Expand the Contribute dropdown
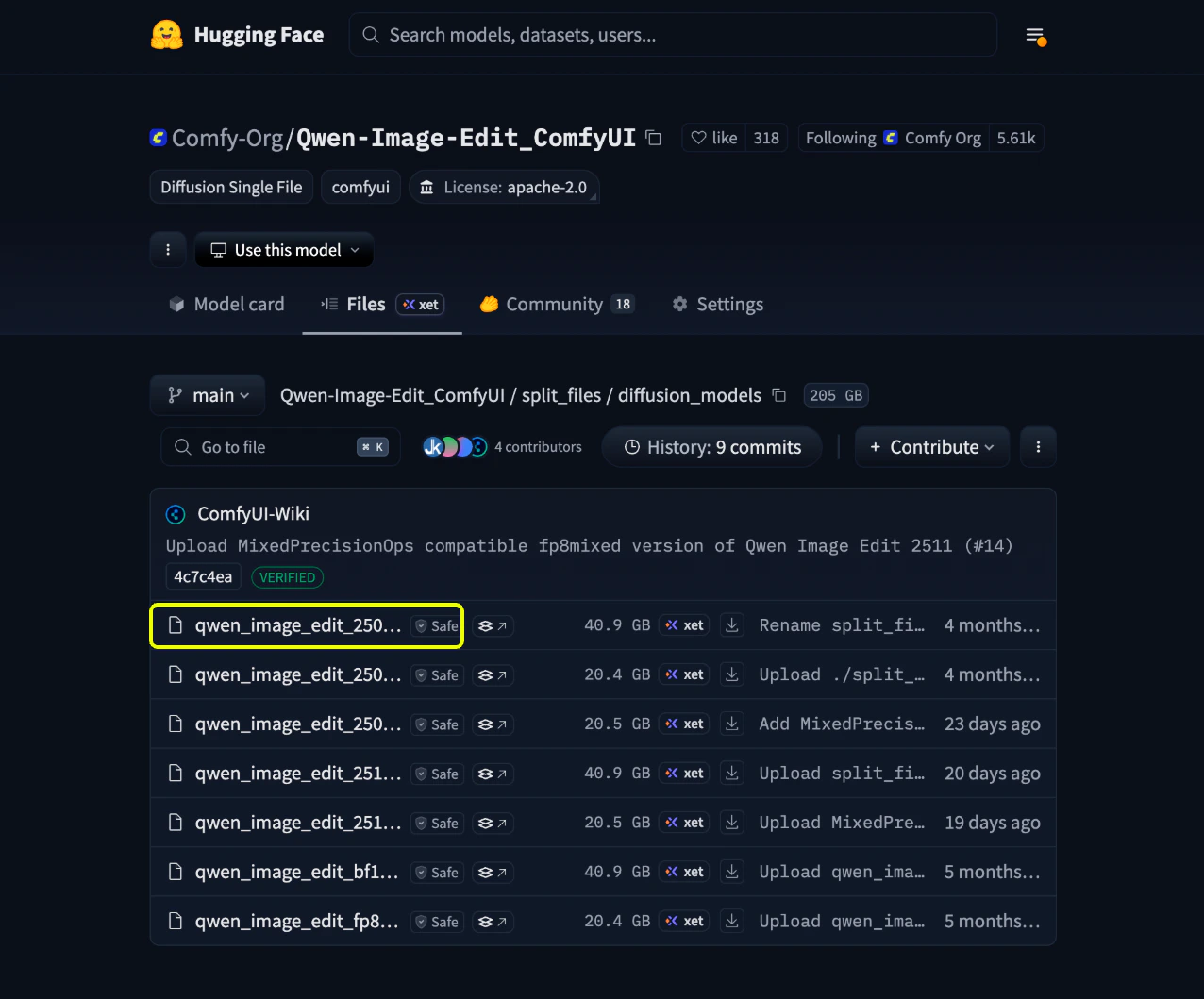 coord(932,447)
